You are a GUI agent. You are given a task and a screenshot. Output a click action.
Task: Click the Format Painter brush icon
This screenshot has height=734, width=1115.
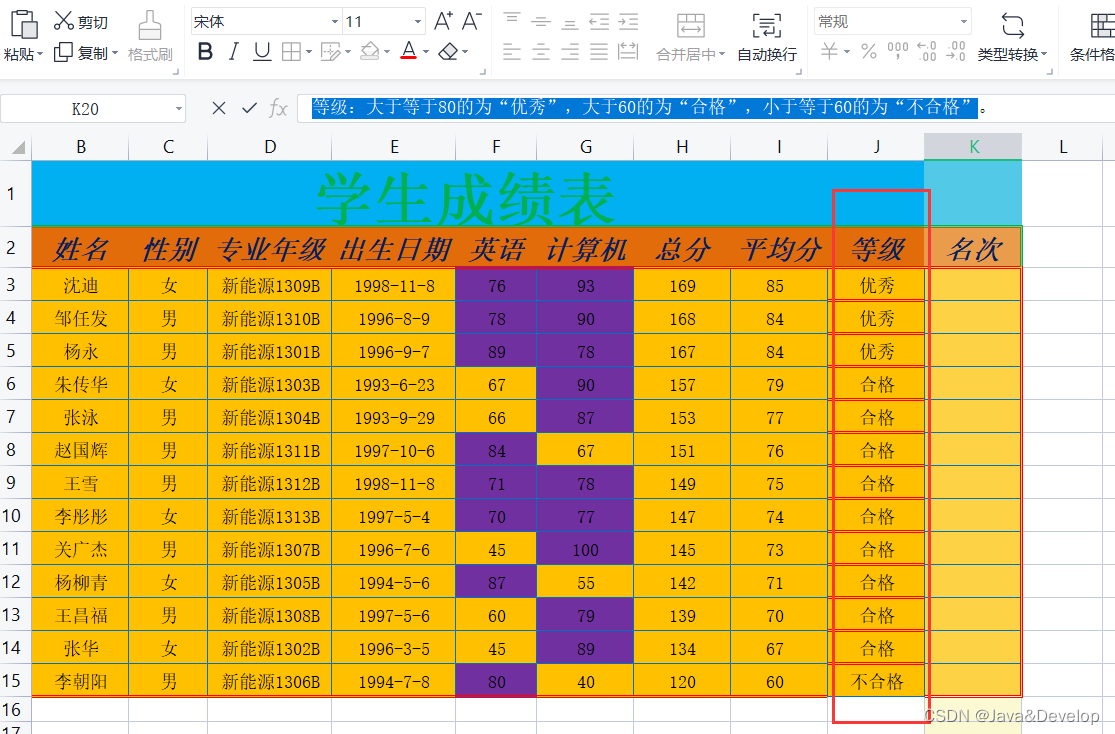(x=149, y=26)
